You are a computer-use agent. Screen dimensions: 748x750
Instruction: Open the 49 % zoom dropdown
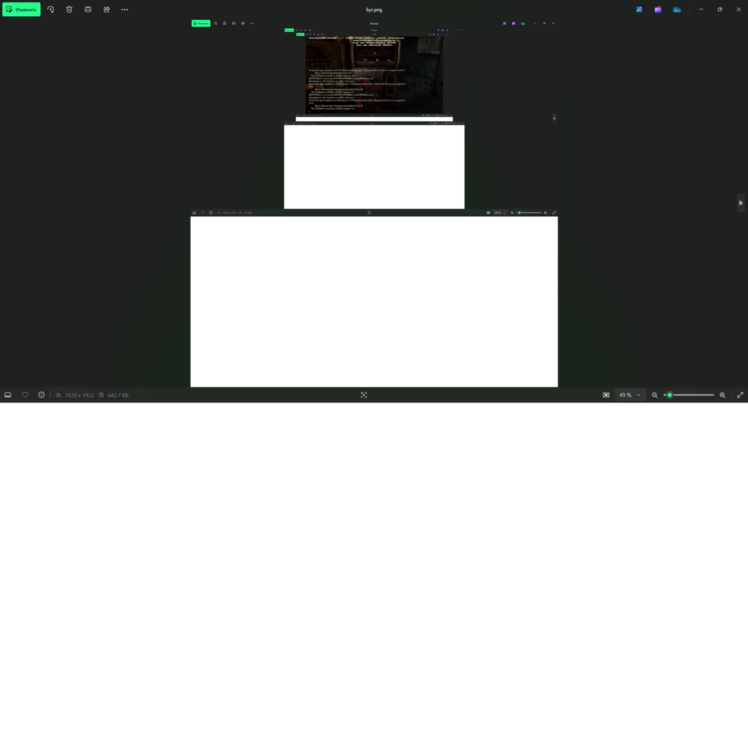click(x=629, y=395)
